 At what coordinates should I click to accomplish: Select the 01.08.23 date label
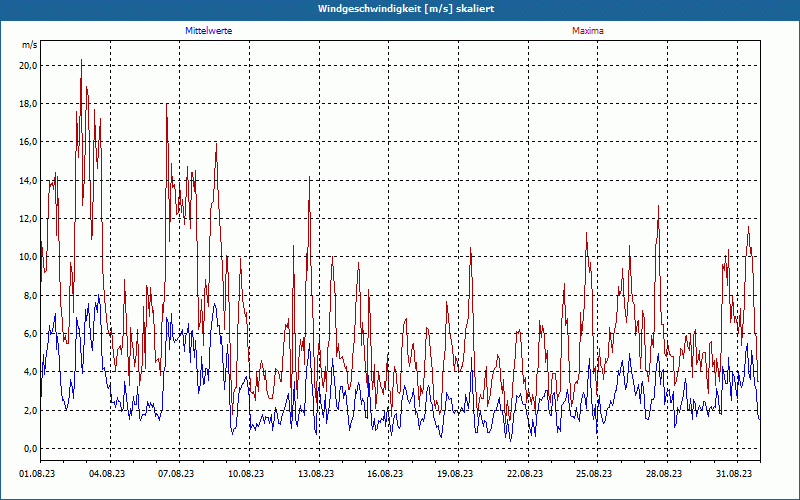[37, 473]
